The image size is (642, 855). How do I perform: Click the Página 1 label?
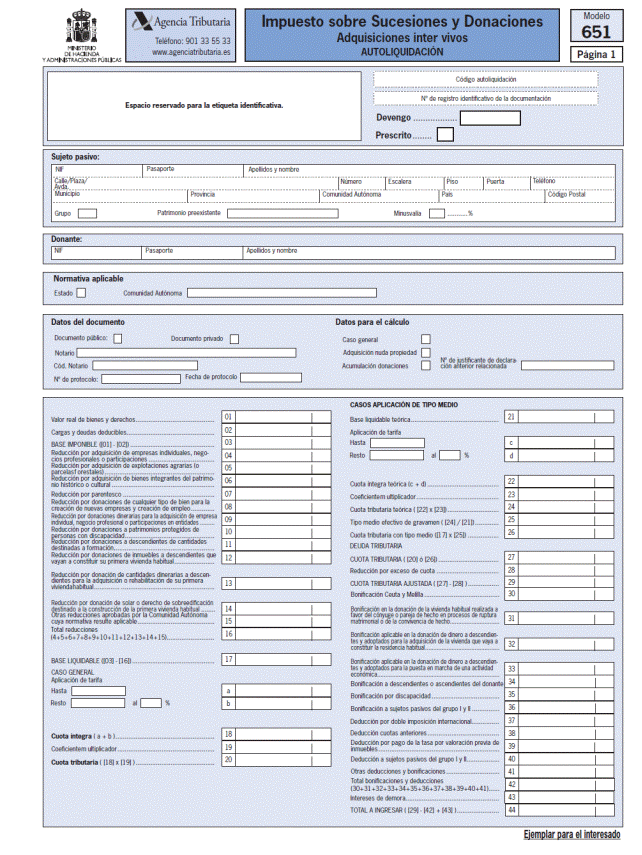[x=596, y=55]
